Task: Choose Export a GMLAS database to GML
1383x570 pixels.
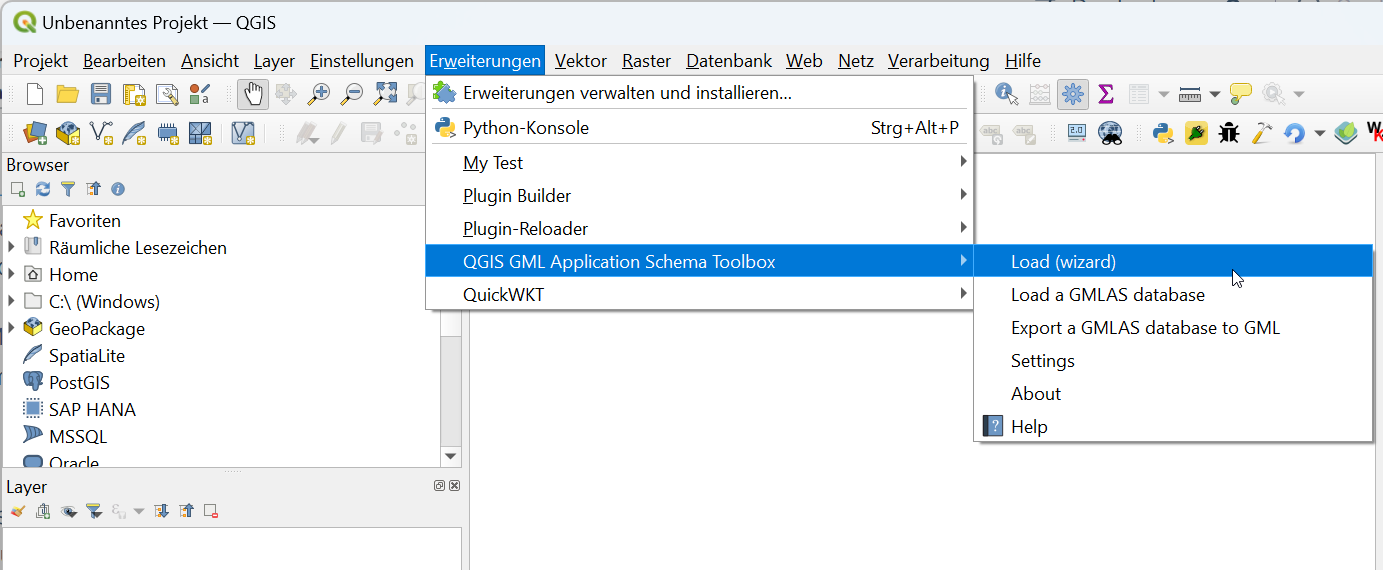Action: tap(1145, 328)
